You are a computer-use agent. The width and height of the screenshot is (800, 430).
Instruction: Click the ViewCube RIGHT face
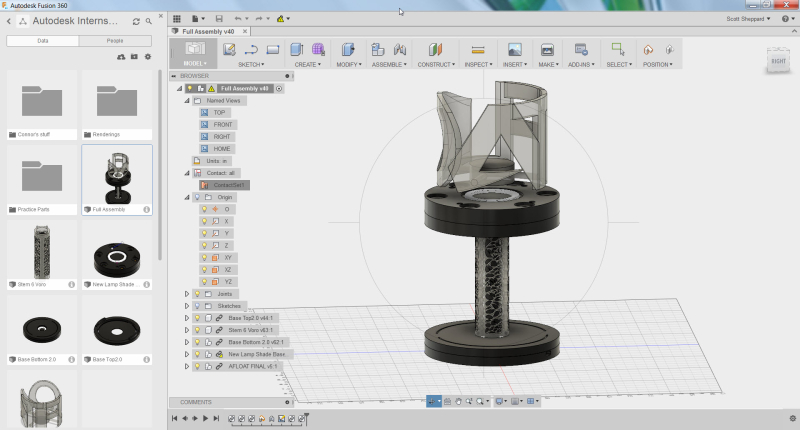778,61
